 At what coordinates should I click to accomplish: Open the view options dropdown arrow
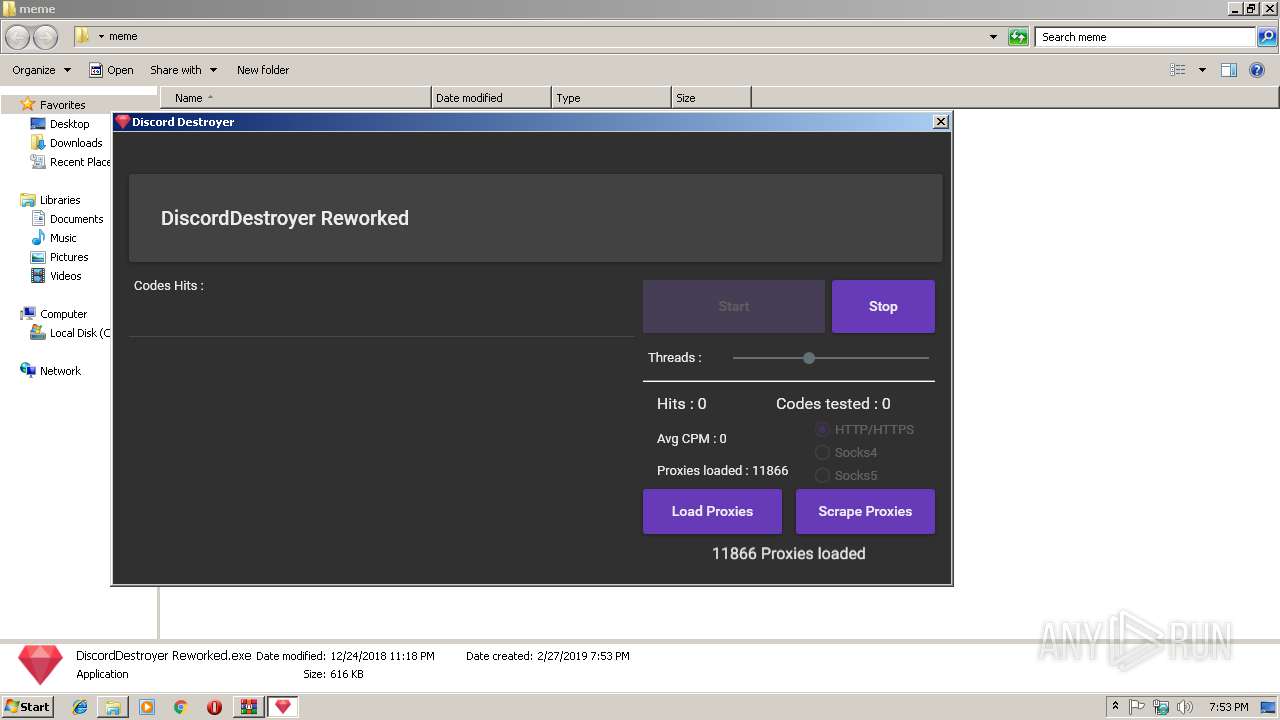click(1202, 70)
